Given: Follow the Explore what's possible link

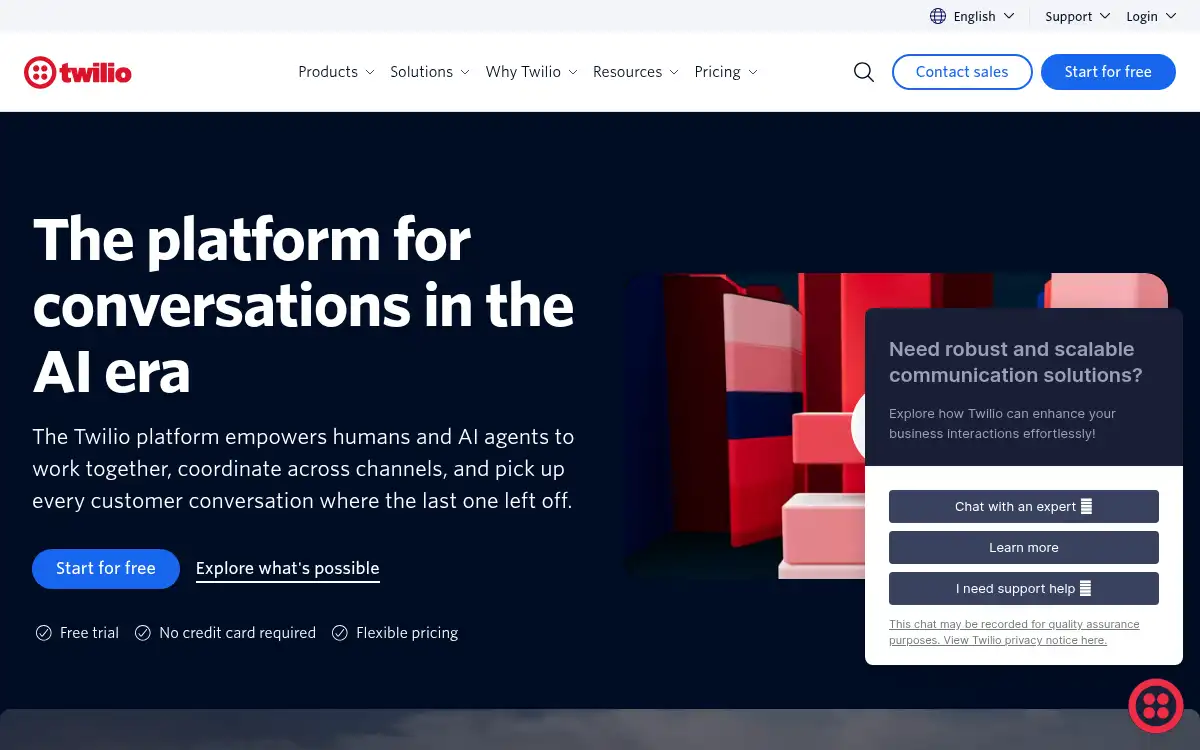Looking at the screenshot, I should coord(288,569).
